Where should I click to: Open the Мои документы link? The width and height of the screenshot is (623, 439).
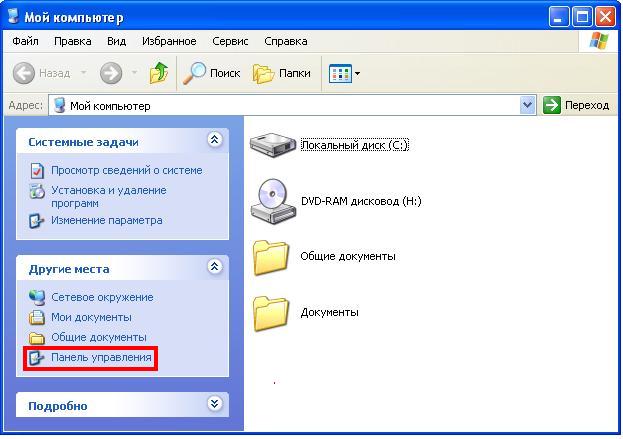coord(91,317)
